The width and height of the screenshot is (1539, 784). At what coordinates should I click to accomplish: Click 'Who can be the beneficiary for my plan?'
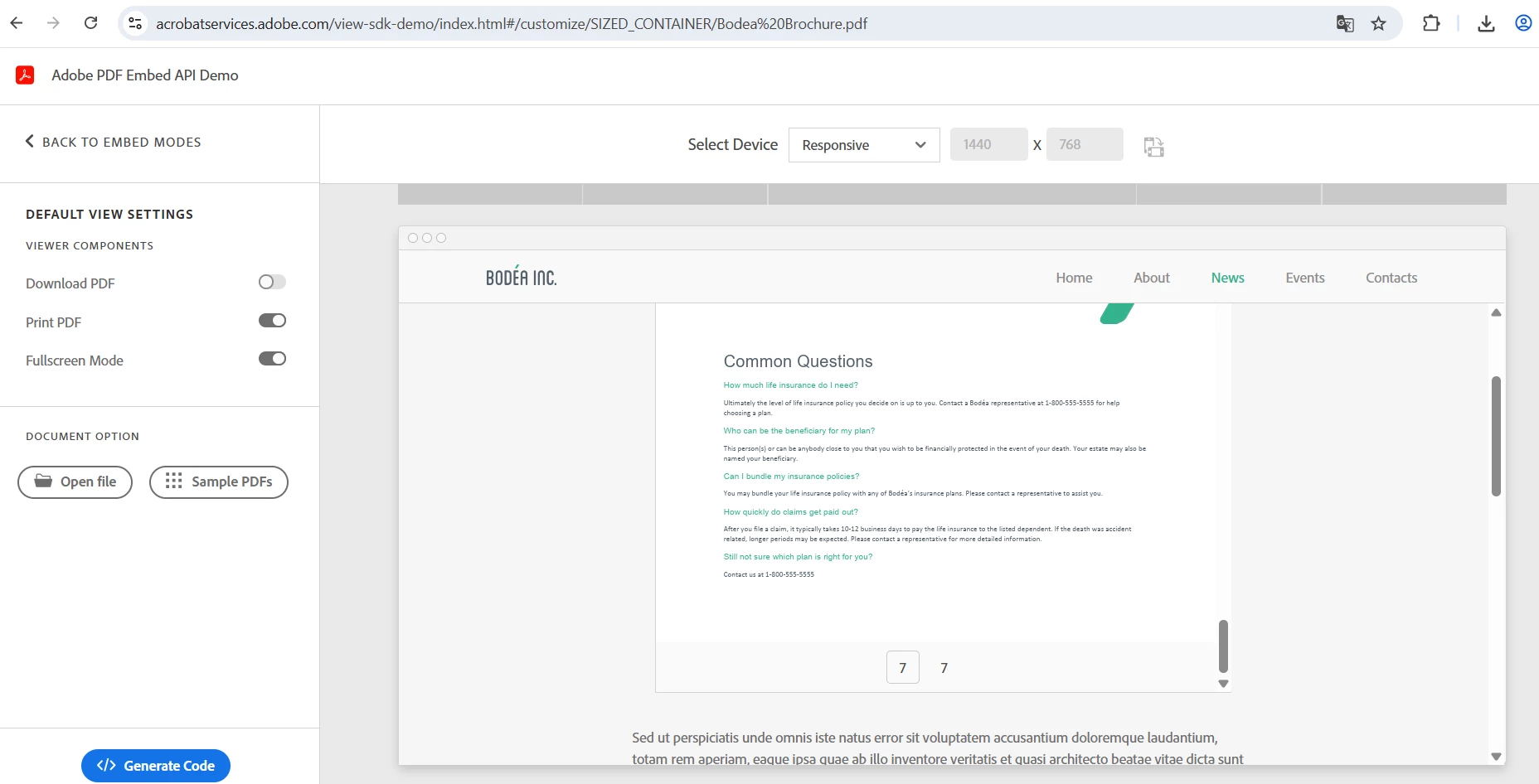[x=799, y=431]
